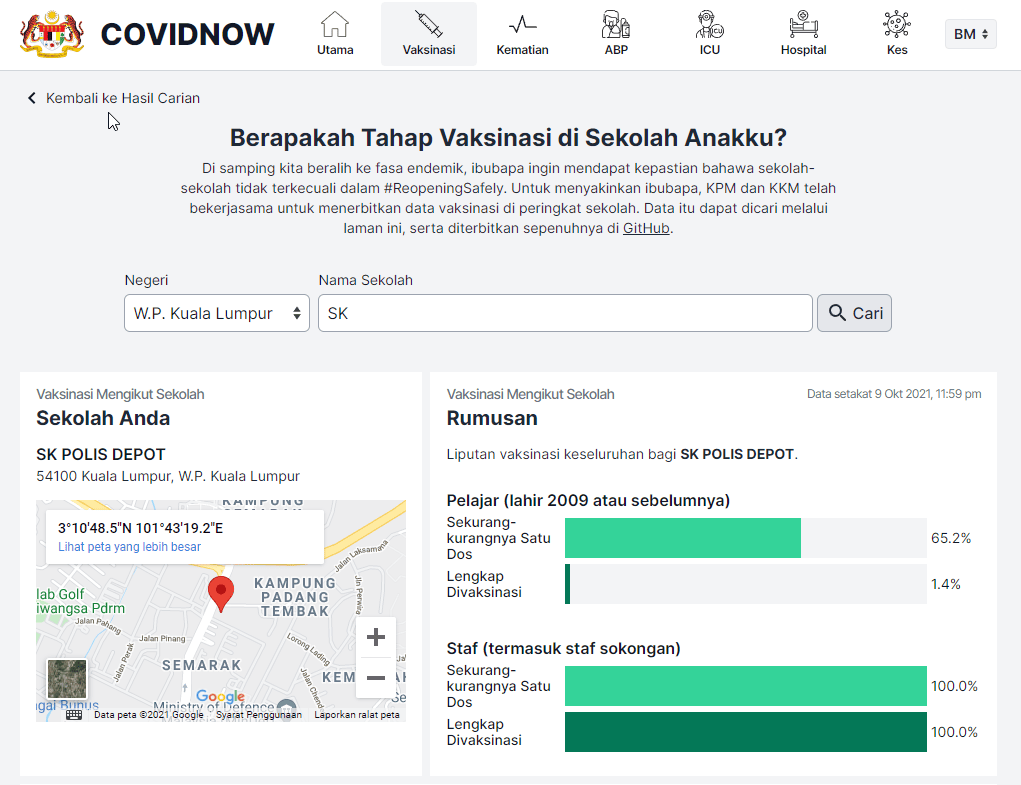Screen dimensions: 1021x785
Task: Select the Kes virus icon
Action: click(x=896, y=22)
